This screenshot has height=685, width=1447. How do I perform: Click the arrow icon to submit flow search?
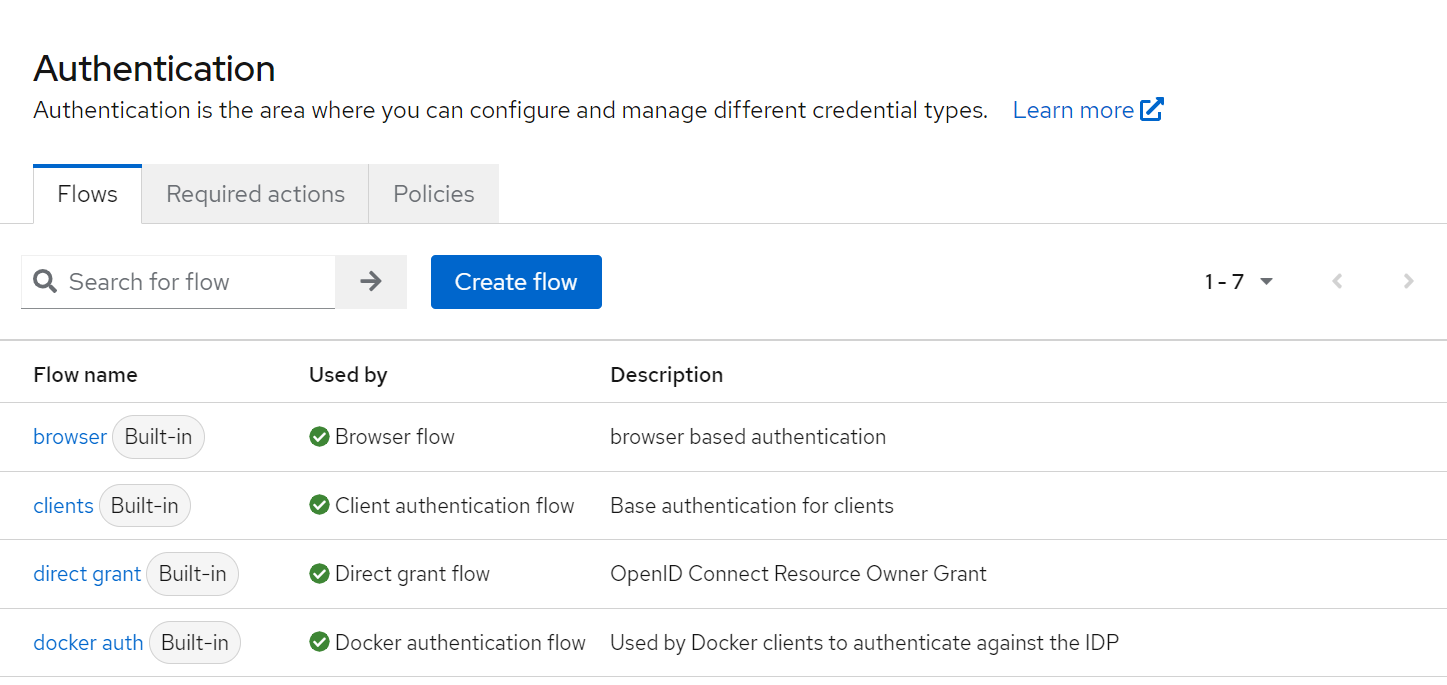(371, 281)
